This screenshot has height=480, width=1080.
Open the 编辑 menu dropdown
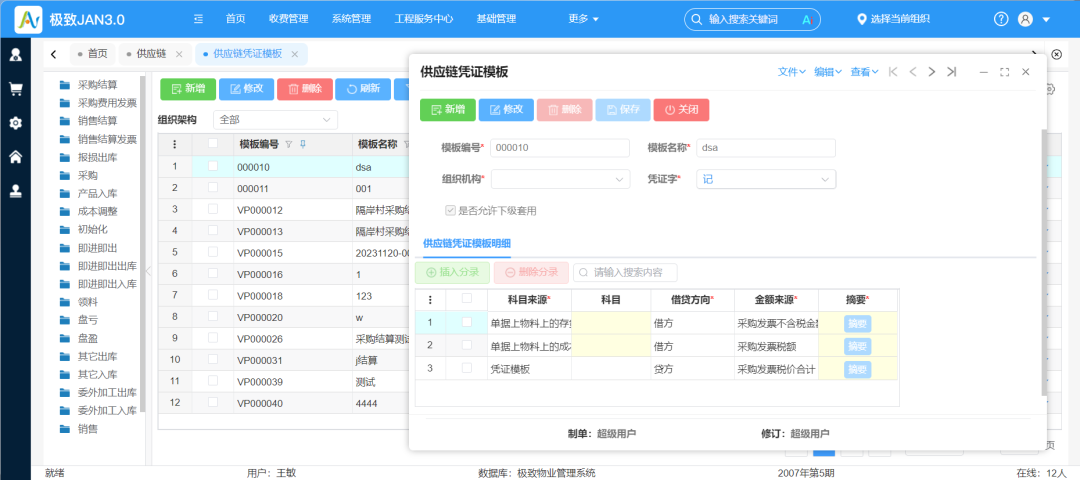(x=829, y=72)
